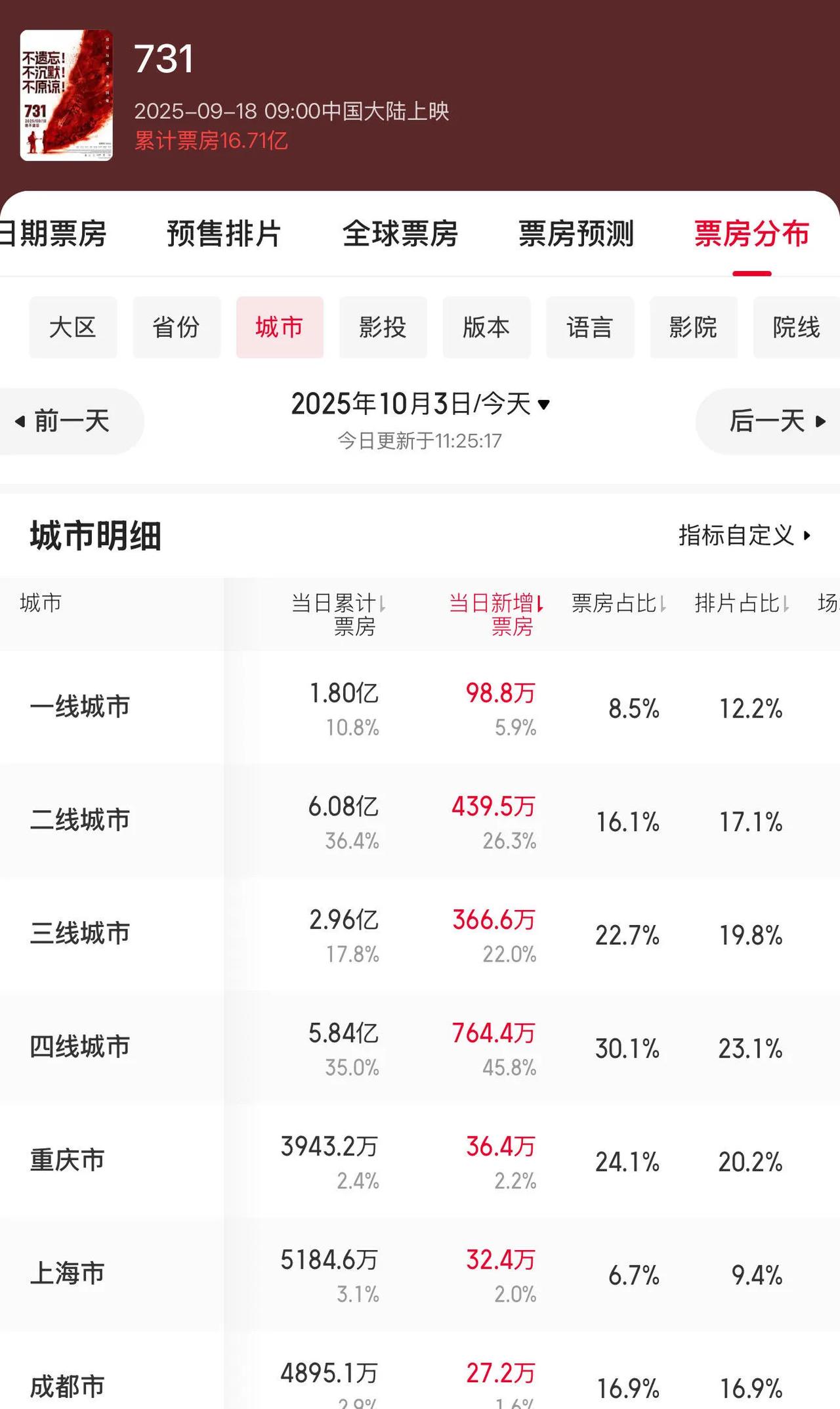This screenshot has width=840, height=1409.
Task: Select the 大区 filter chip
Action: 73,327
